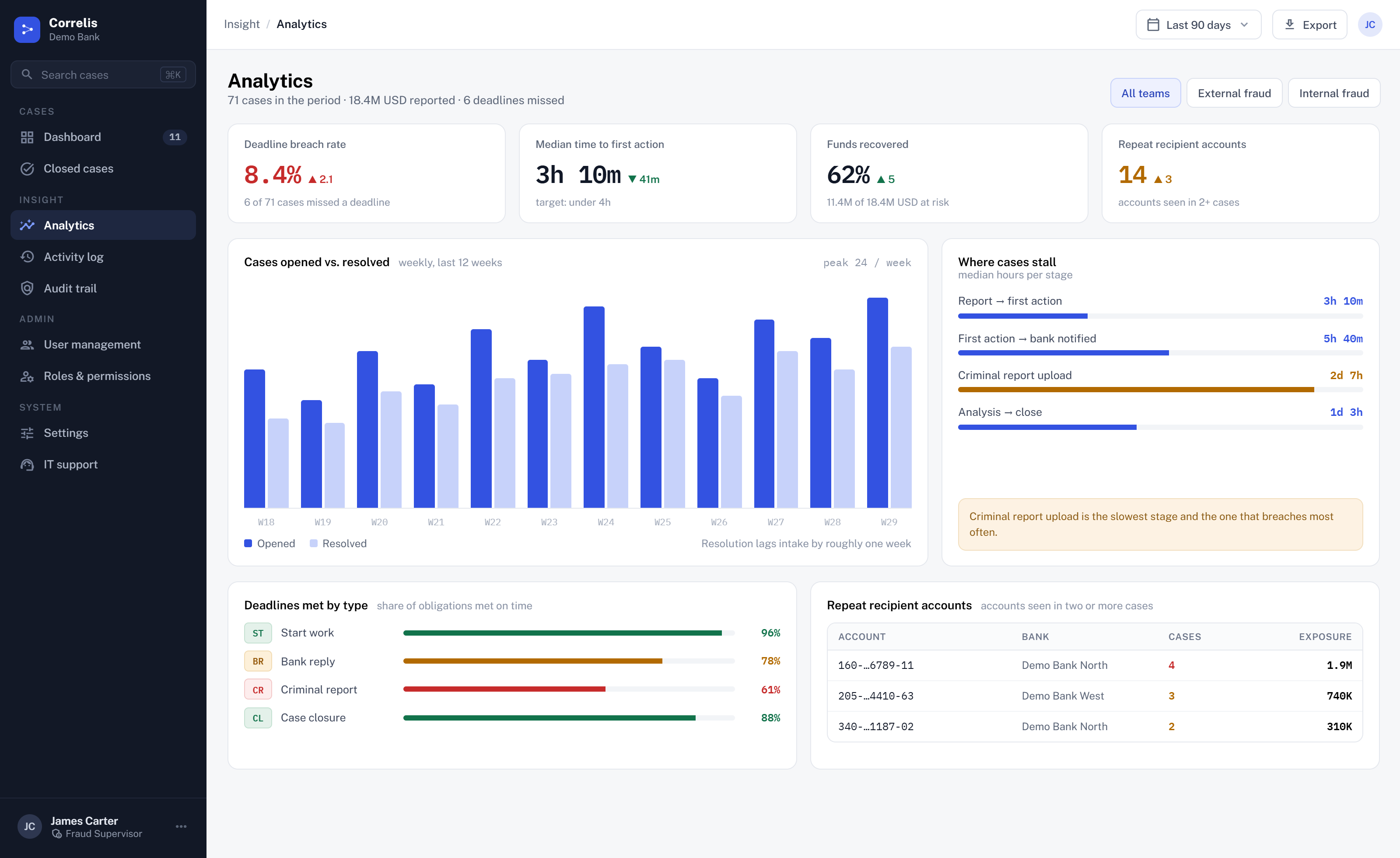Click account row 160-…6789-11
Screen dimensions: 1400x858
1095,665
